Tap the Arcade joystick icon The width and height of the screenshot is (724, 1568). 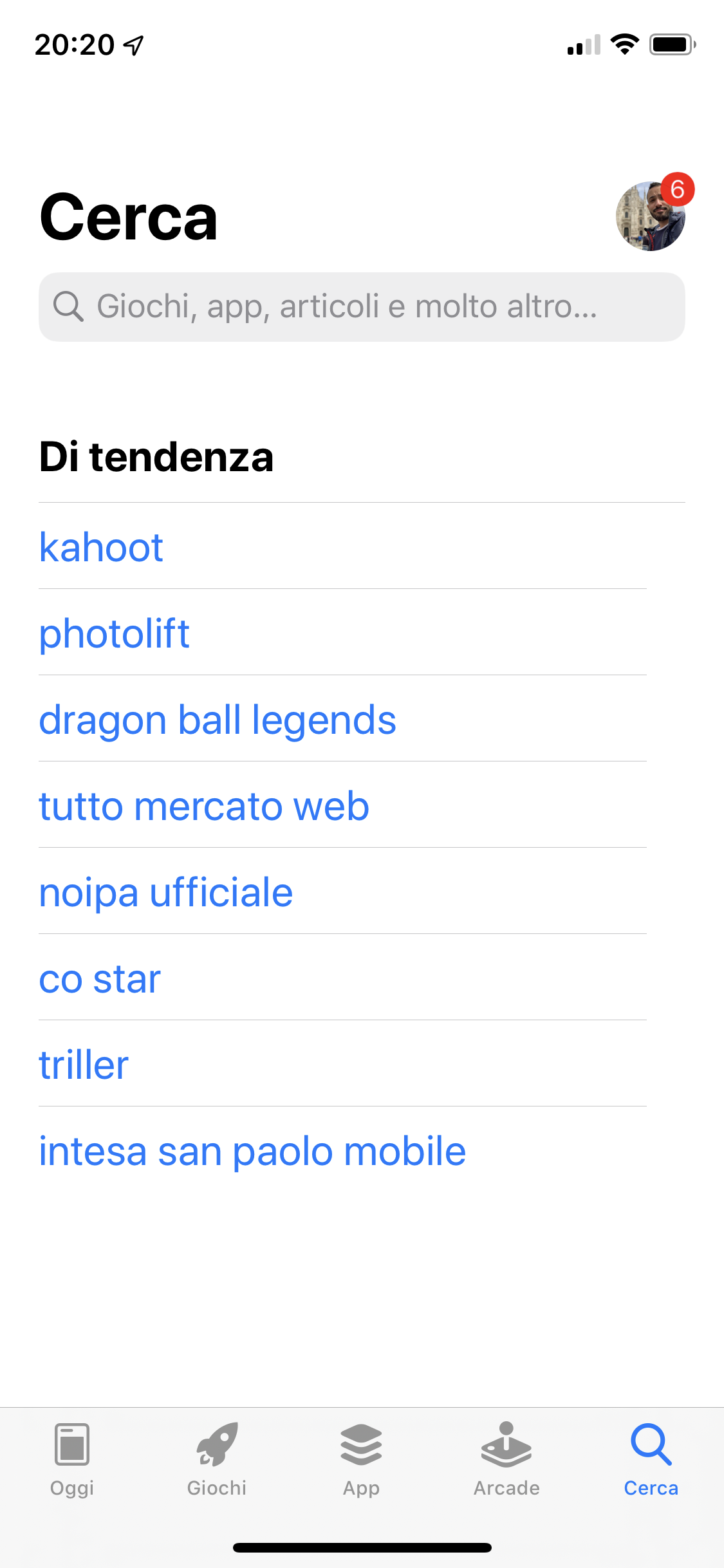click(x=506, y=1444)
